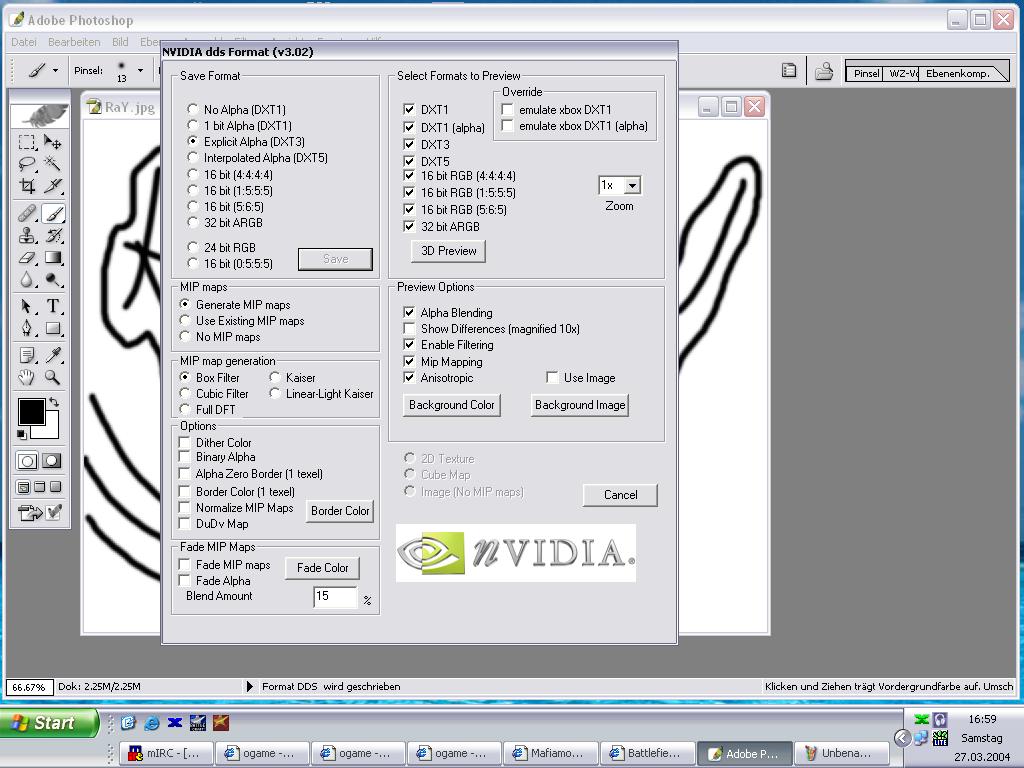Select the Slice tool
1024x768 pixels.
coord(53,185)
